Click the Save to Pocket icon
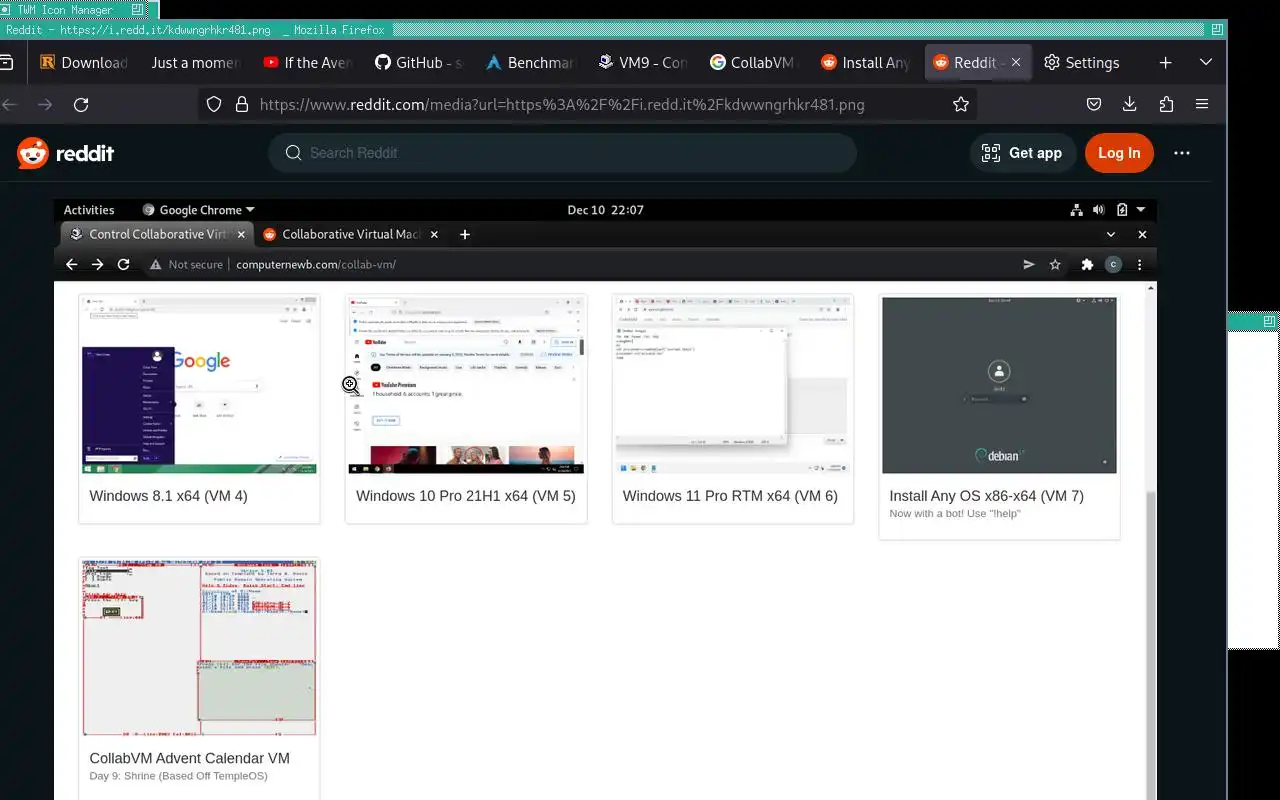Viewport: 1280px width, 800px height. (1094, 104)
